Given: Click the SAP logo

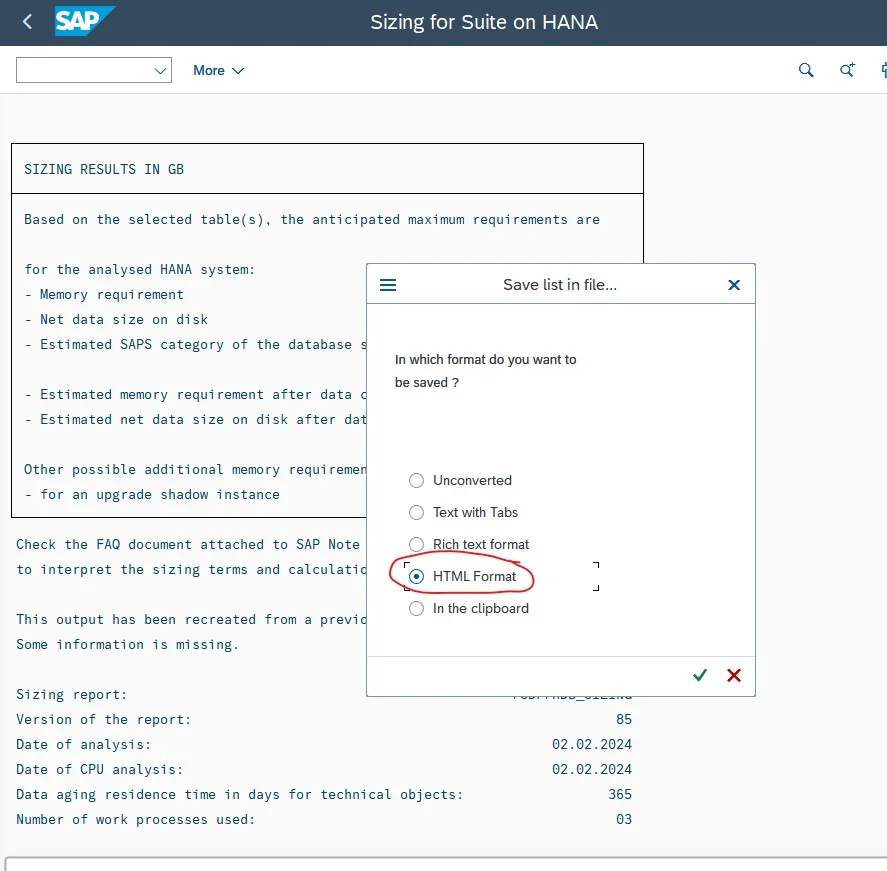Looking at the screenshot, I should coord(84,21).
